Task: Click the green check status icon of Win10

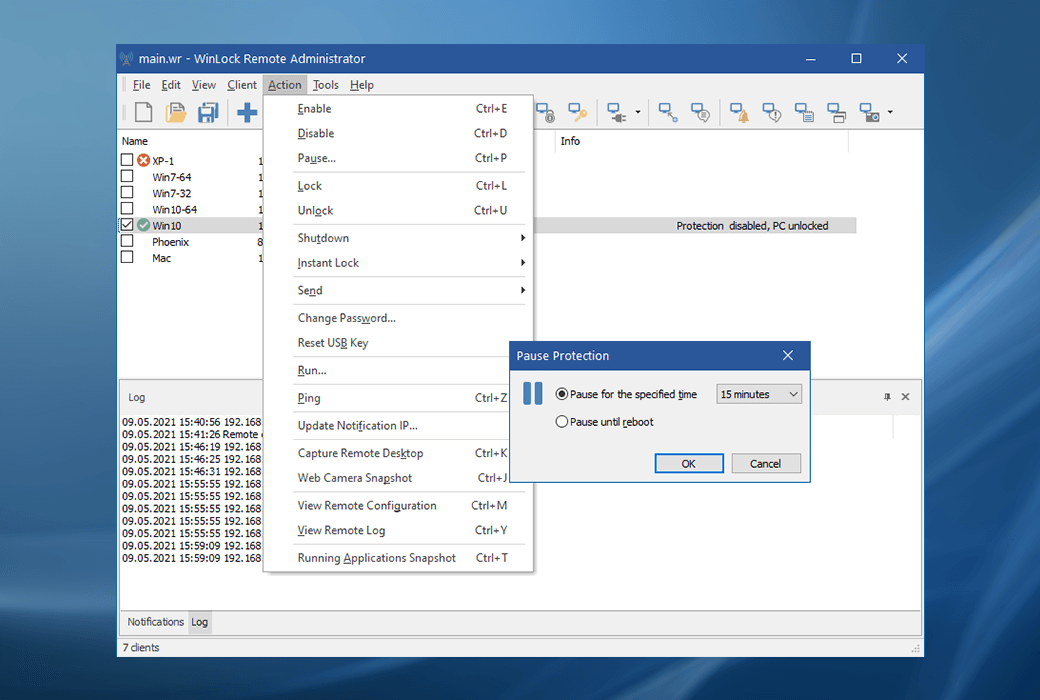Action: pos(143,225)
